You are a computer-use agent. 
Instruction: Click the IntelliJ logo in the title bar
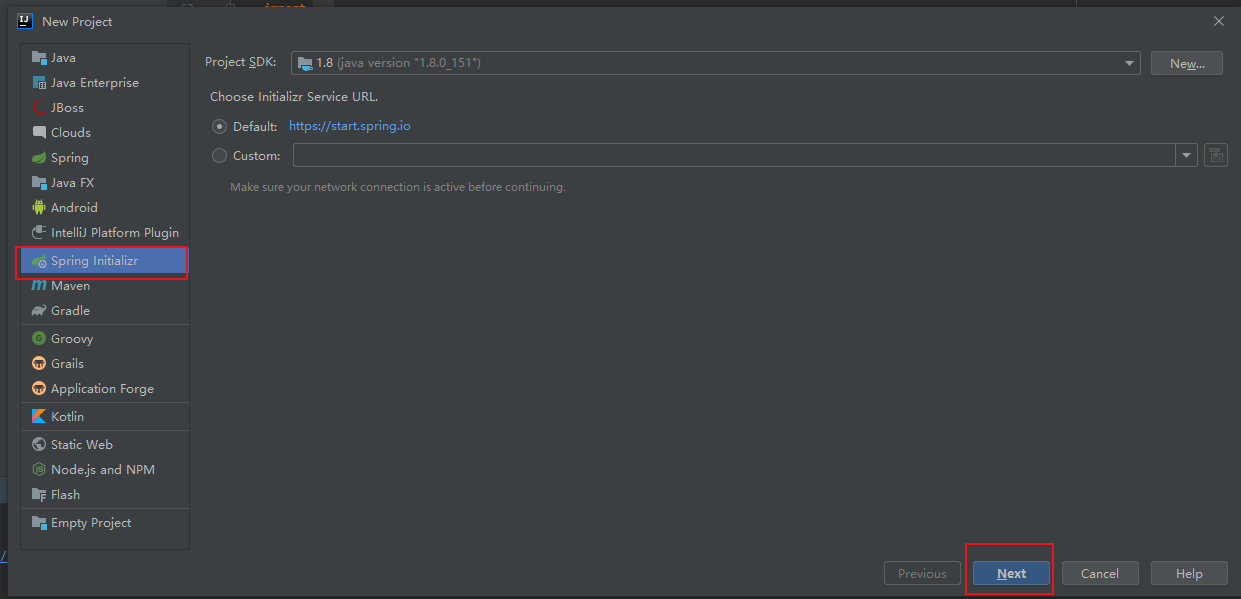[x=25, y=21]
